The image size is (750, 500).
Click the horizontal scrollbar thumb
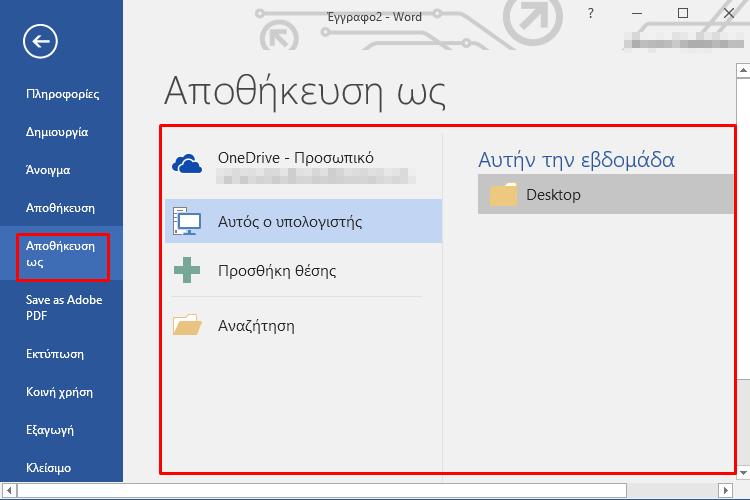[322, 490]
